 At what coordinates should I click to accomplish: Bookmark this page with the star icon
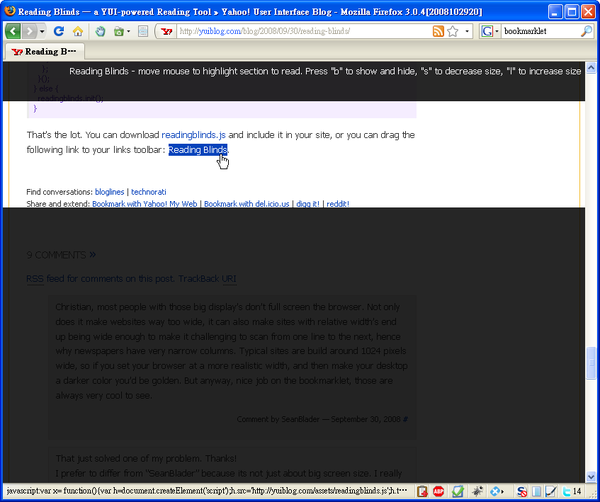point(453,31)
